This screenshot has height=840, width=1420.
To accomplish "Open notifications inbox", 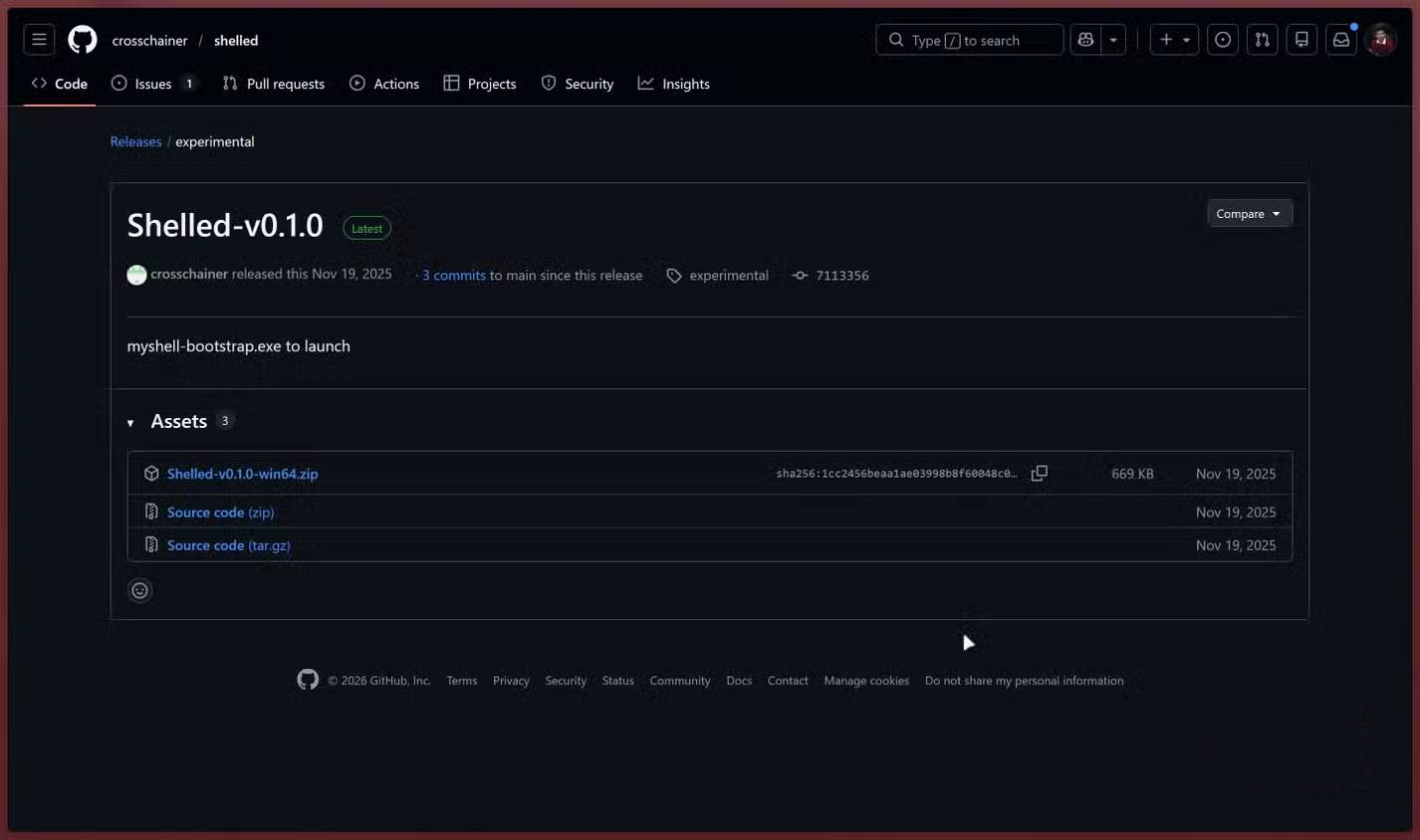I will click(x=1341, y=40).
